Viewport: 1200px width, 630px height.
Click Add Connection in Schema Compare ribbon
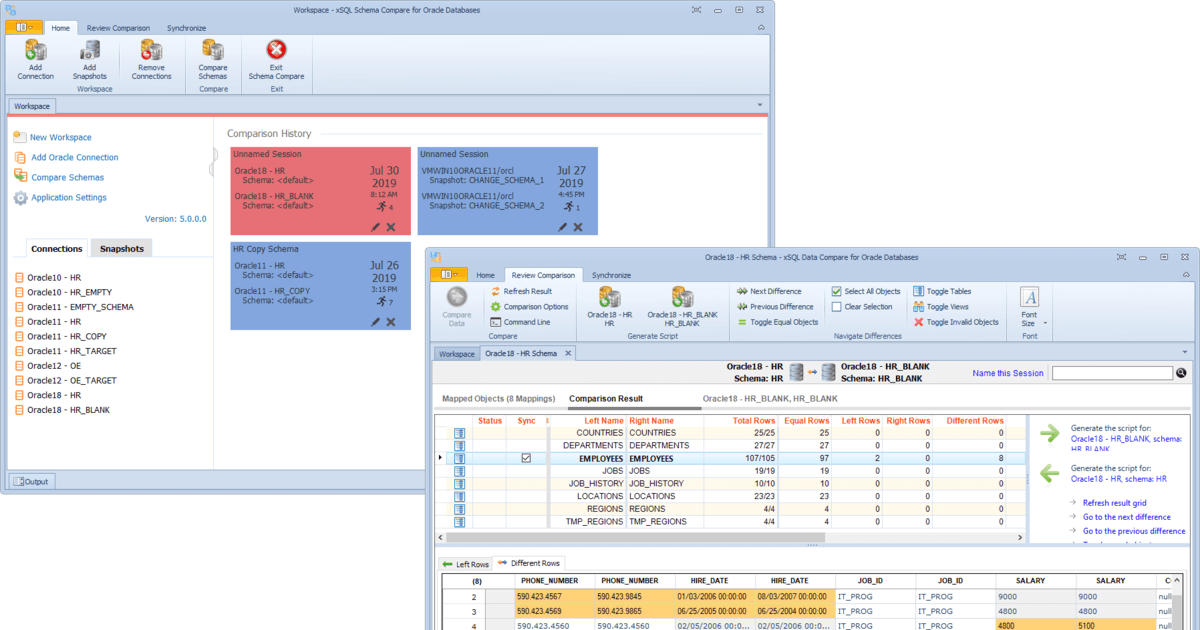(x=35, y=59)
